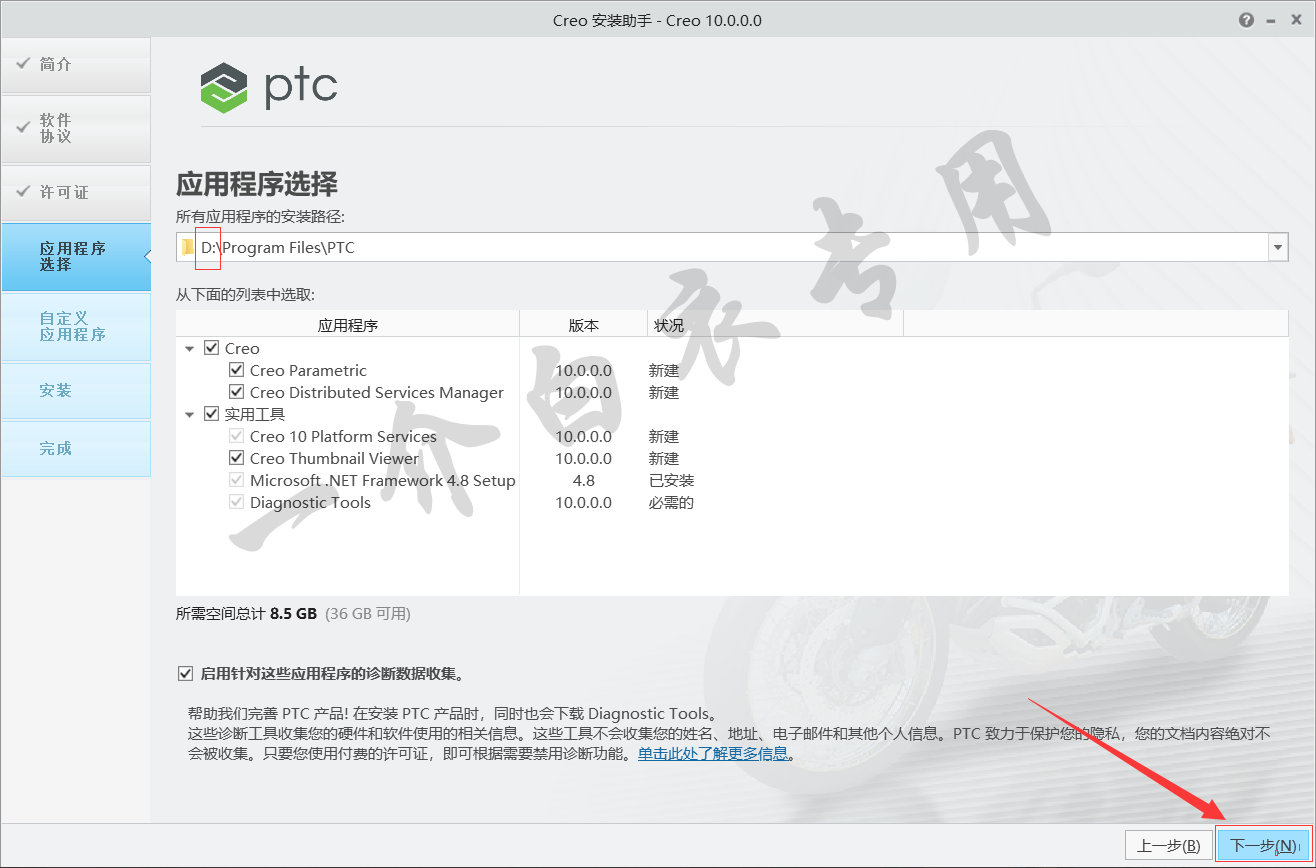The image size is (1316, 868).
Task: Collapse the Creo tree group
Action: tap(189, 349)
